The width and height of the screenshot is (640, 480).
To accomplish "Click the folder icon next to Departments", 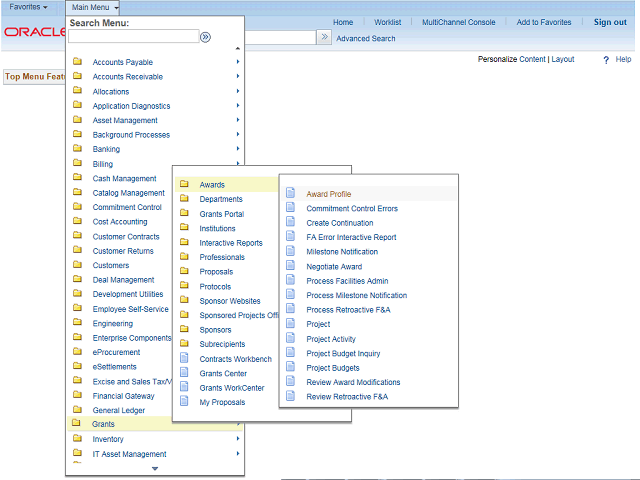I will [x=184, y=199].
